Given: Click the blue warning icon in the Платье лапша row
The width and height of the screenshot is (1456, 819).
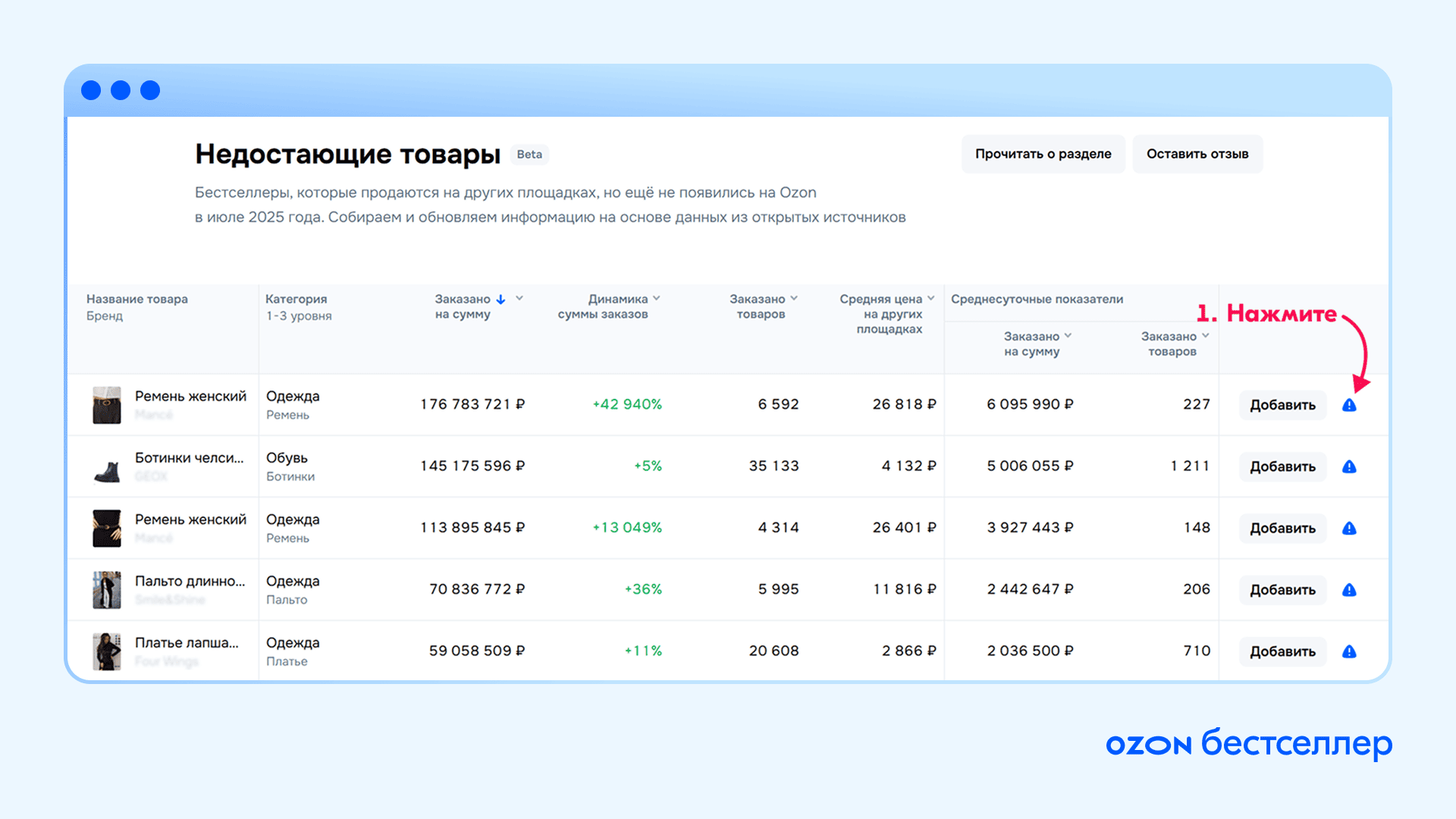Looking at the screenshot, I should point(1349,651).
